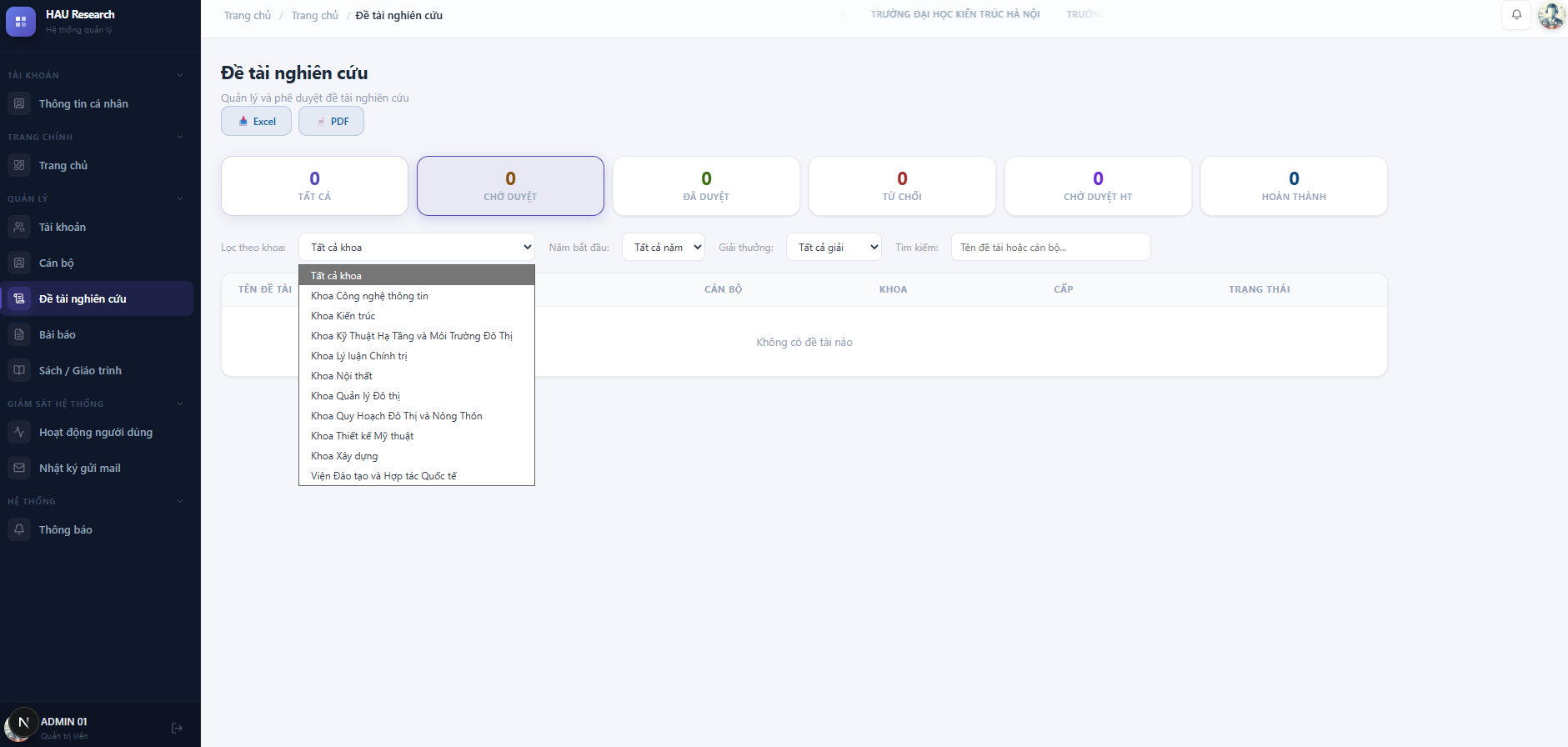Collapse the TRANG CHÍNH sidebar section
Screen dimensions: 1568x747
180,137
